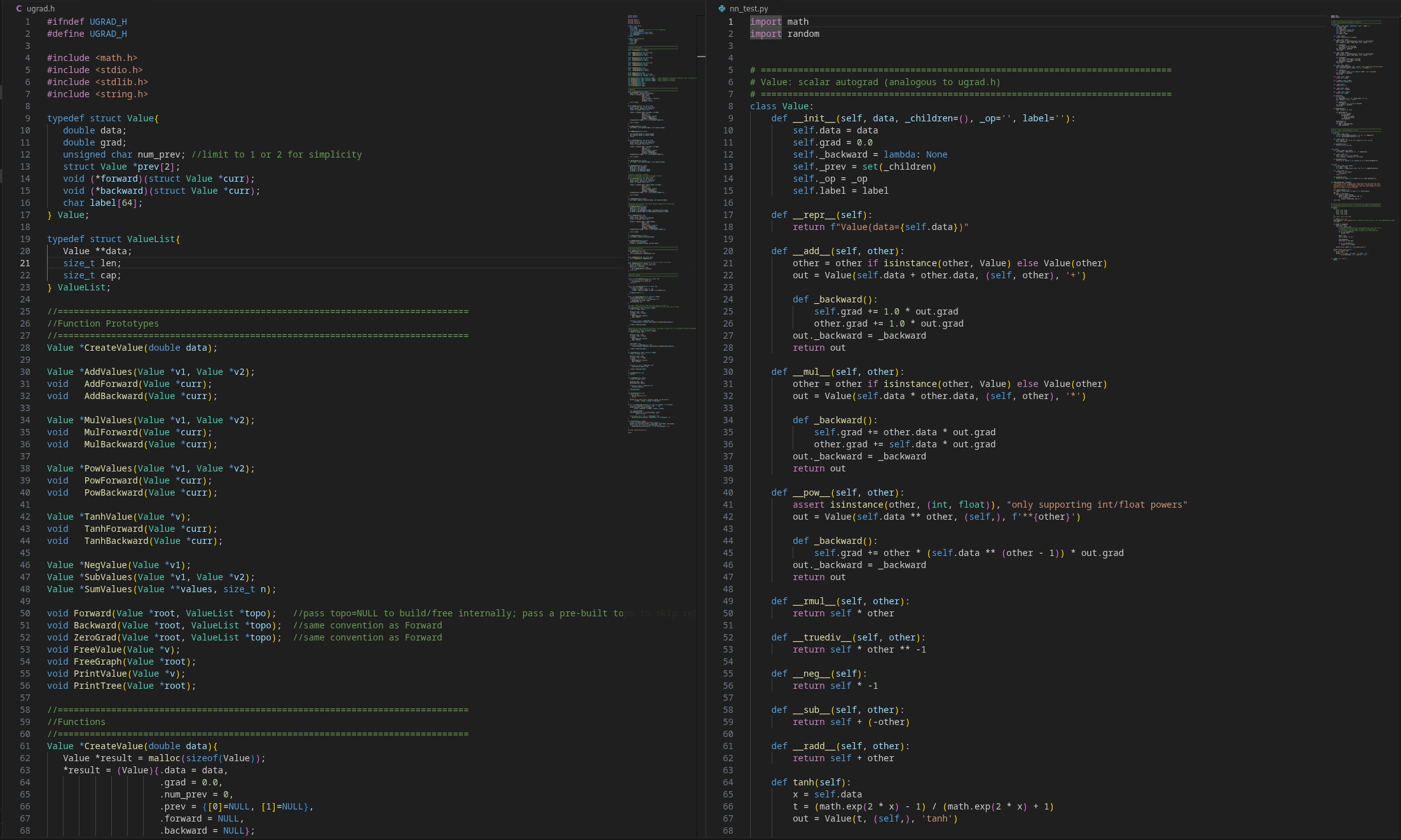Click the '.backward = NULL};' line
The width and height of the screenshot is (1401, 840).
pyautogui.click(x=207, y=830)
